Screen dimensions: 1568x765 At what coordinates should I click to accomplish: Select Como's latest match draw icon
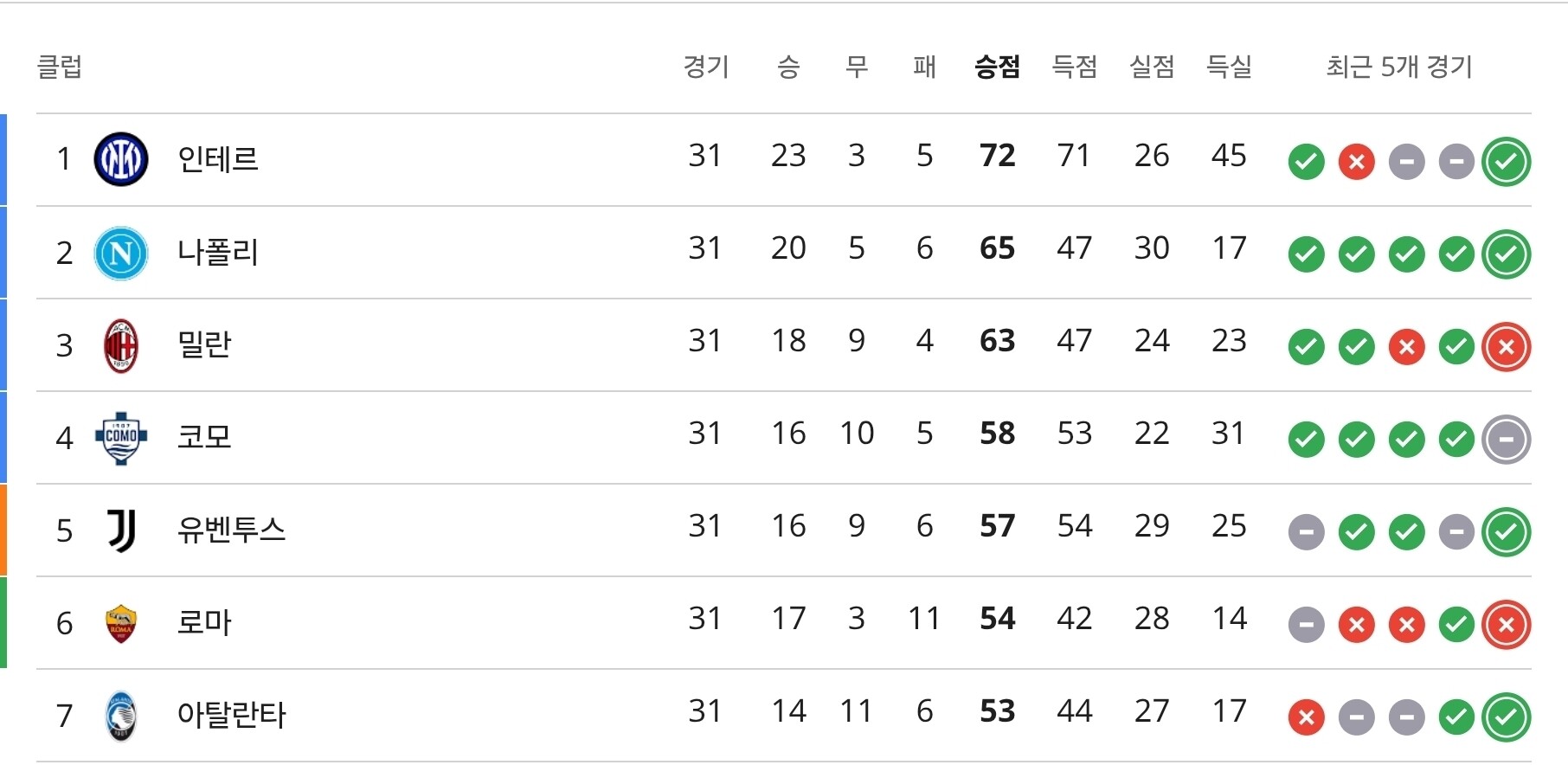pyautogui.click(x=1507, y=440)
